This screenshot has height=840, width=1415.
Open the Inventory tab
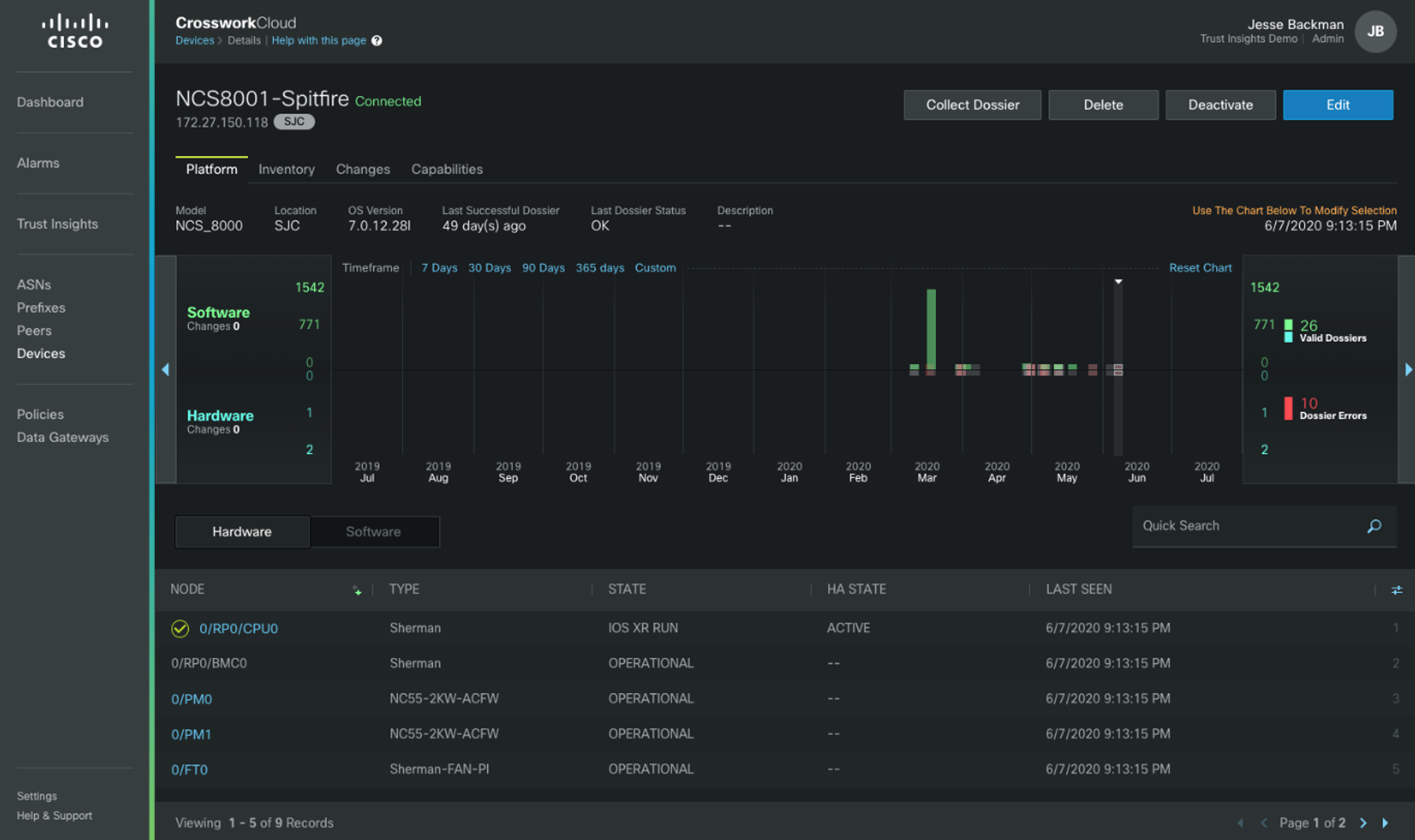286,169
